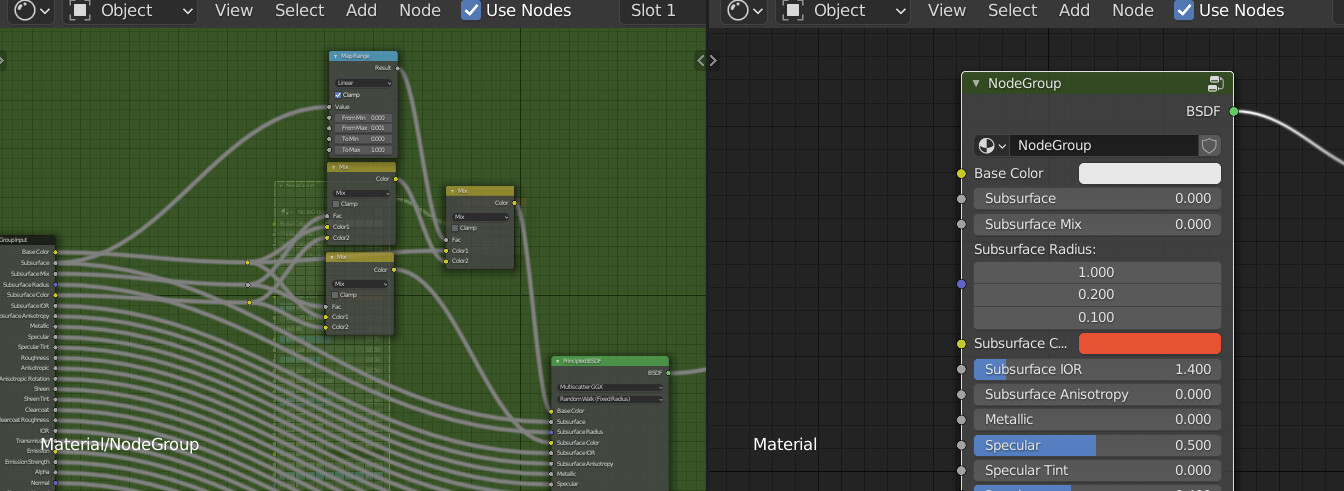Click the white Base Color swatch
Image resolution: width=1344 pixels, height=491 pixels.
pos(1150,173)
